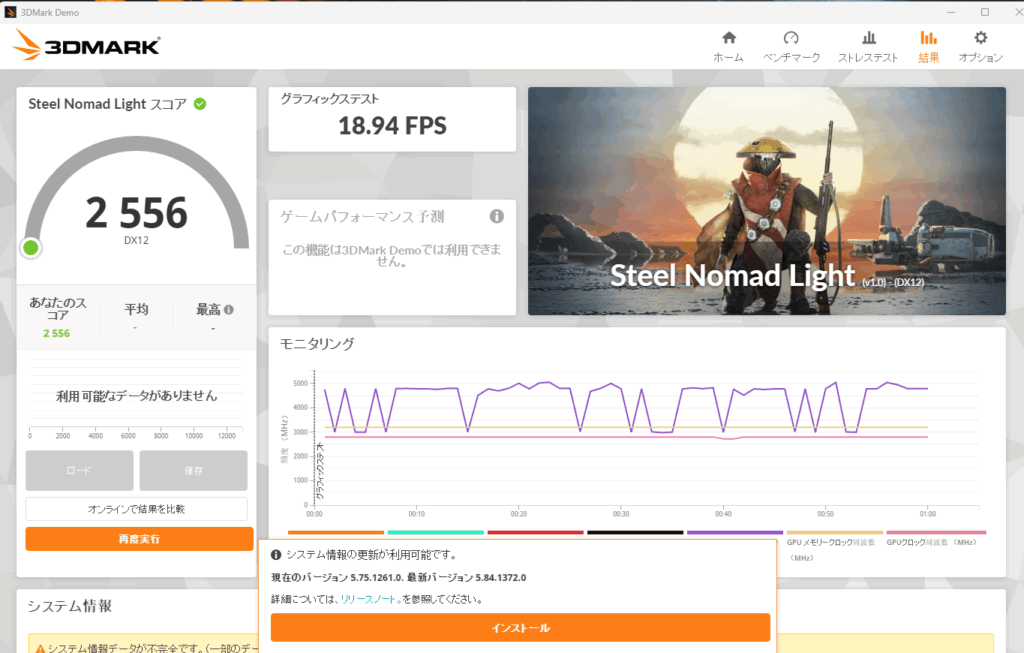1024x653 pixels.
Task: Toggle the orange legend series bar
Action: tap(336, 532)
